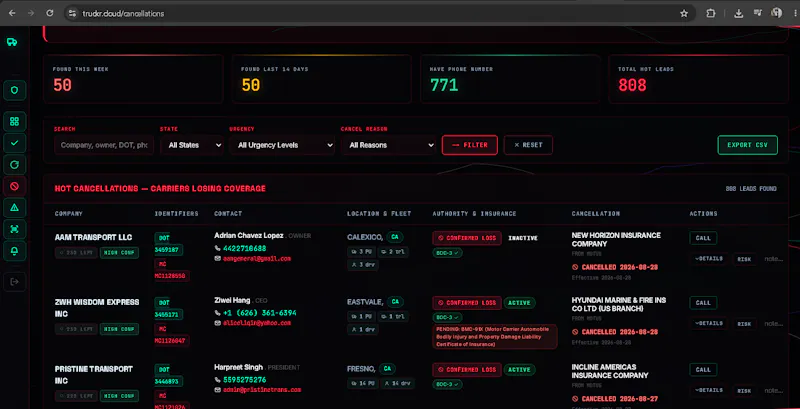Click the note field in AAM Transport row

coord(773,259)
